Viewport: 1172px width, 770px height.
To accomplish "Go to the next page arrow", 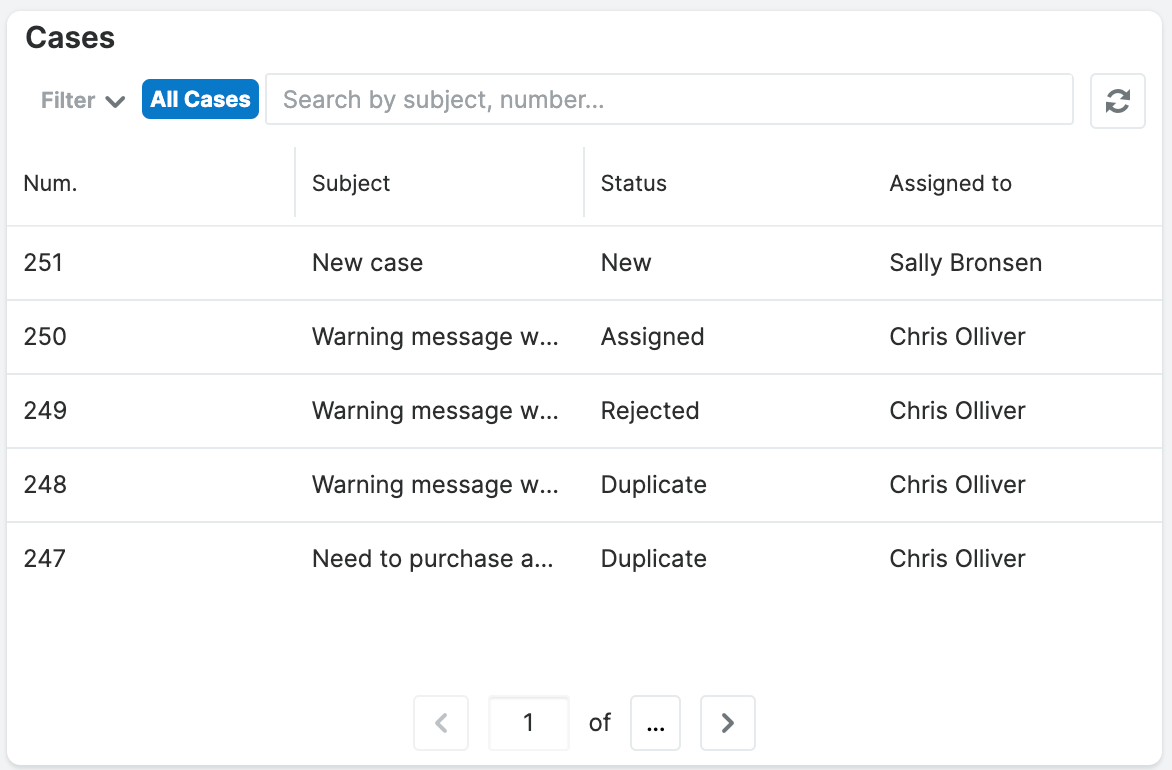I will (727, 723).
